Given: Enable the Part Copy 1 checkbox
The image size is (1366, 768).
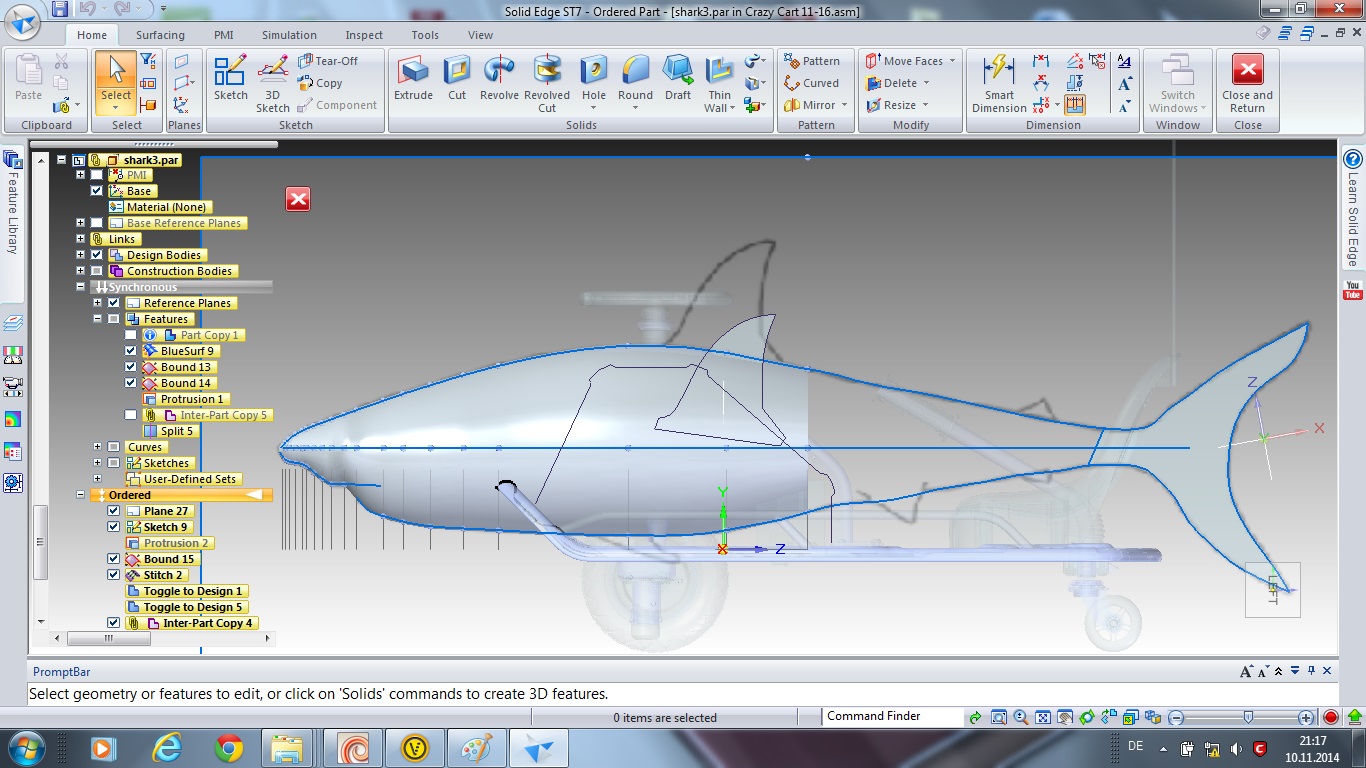Looking at the screenshot, I should click(x=130, y=335).
